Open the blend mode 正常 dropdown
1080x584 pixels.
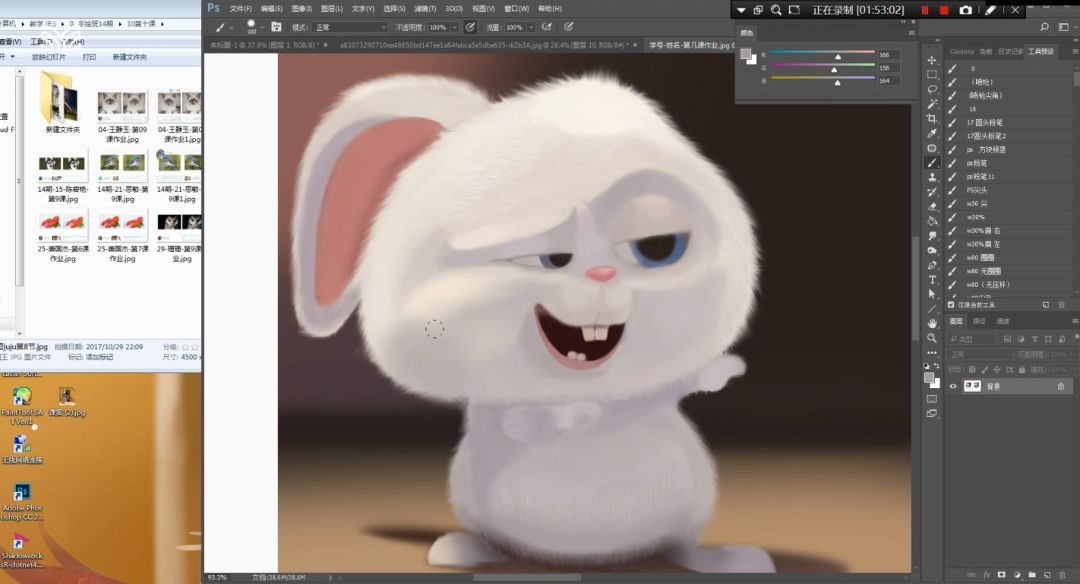click(350, 27)
